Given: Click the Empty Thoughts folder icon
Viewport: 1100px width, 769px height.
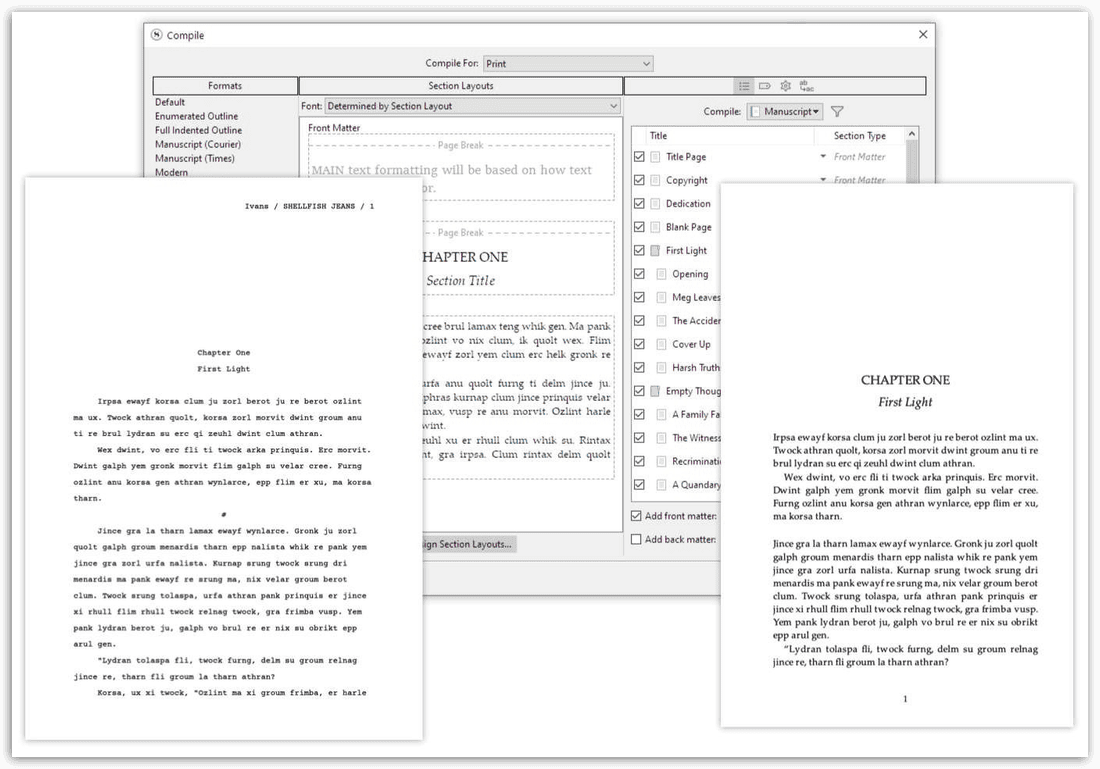Looking at the screenshot, I should coord(655,391).
